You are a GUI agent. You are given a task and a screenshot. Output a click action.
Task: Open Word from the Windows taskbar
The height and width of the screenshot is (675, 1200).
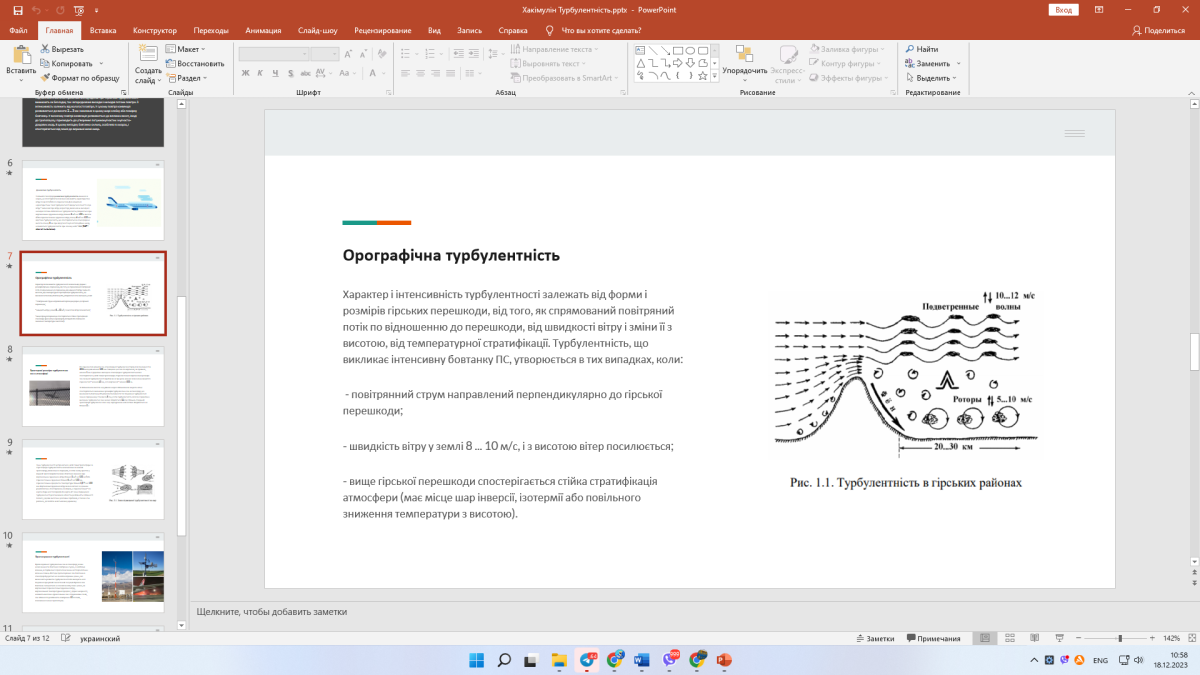point(642,660)
